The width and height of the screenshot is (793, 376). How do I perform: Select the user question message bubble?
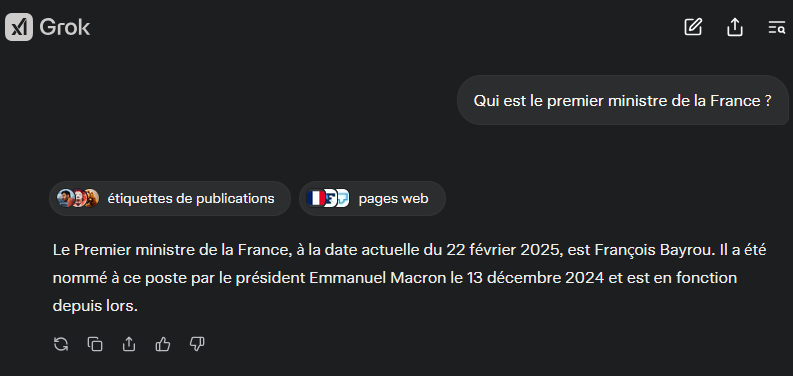pyautogui.click(x=623, y=100)
